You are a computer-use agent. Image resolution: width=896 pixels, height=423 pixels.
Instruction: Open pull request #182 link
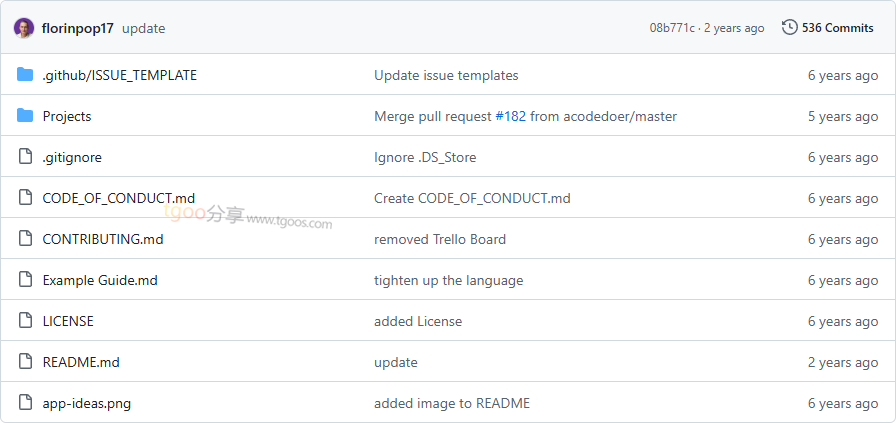pos(510,116)
